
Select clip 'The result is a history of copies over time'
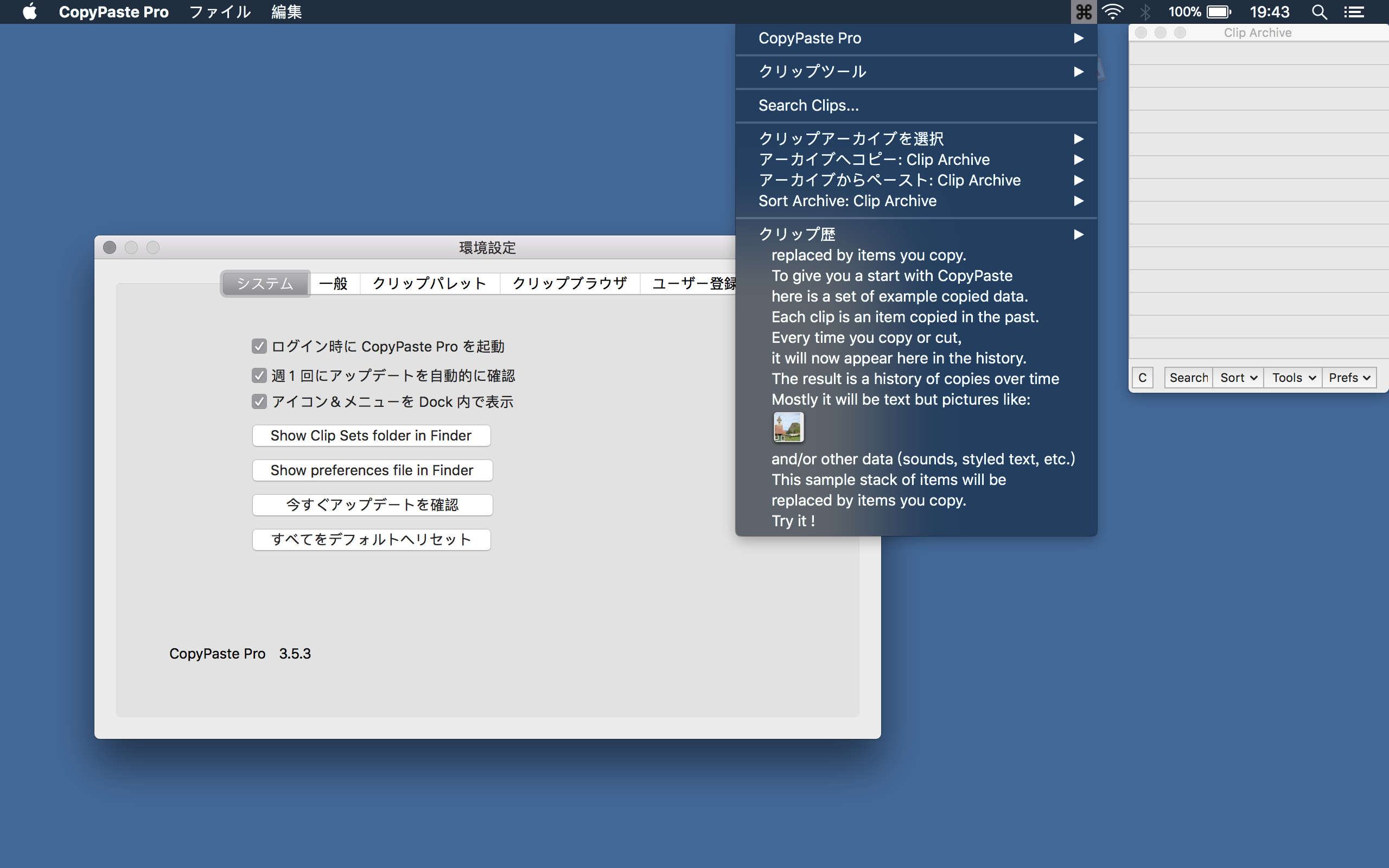[916, 379]
